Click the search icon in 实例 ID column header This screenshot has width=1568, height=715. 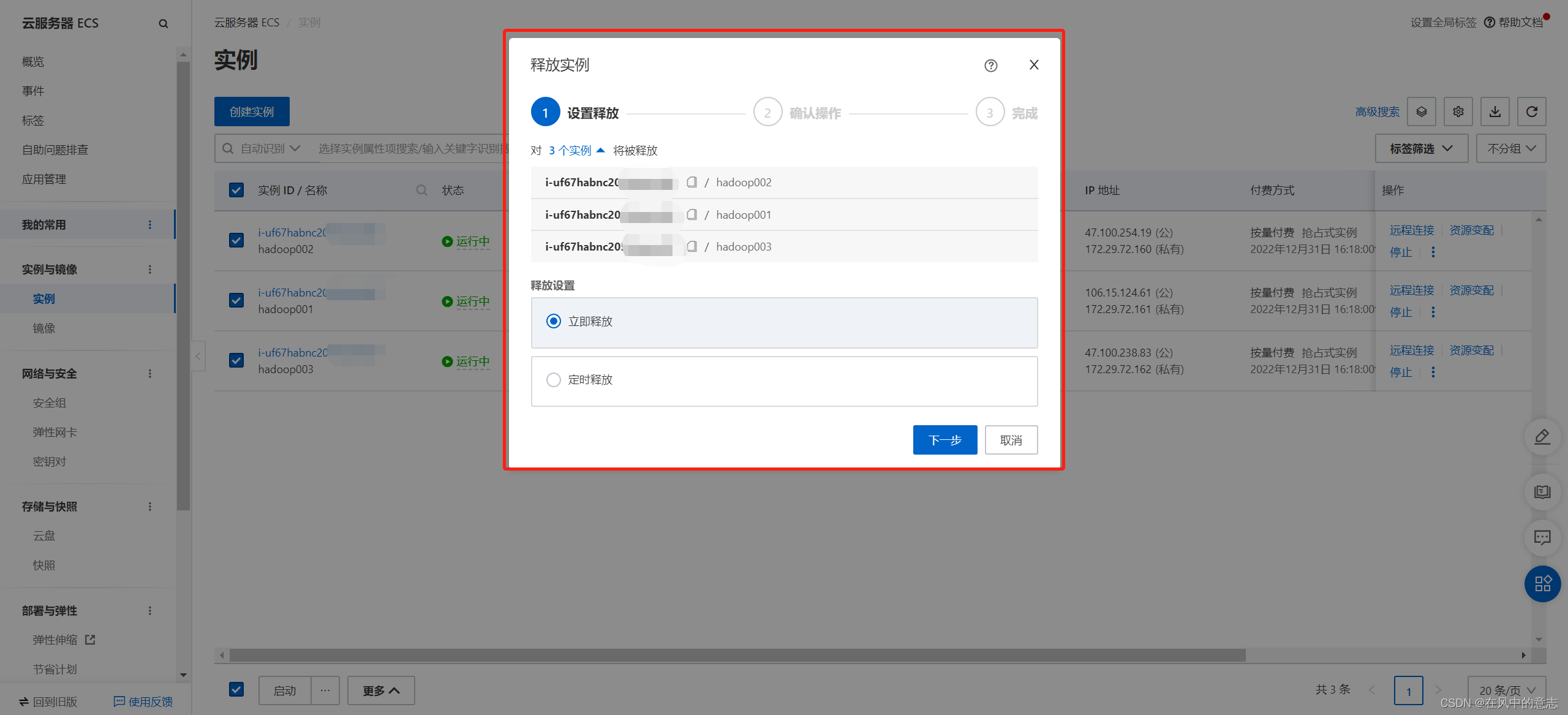[x=421, y=190]
